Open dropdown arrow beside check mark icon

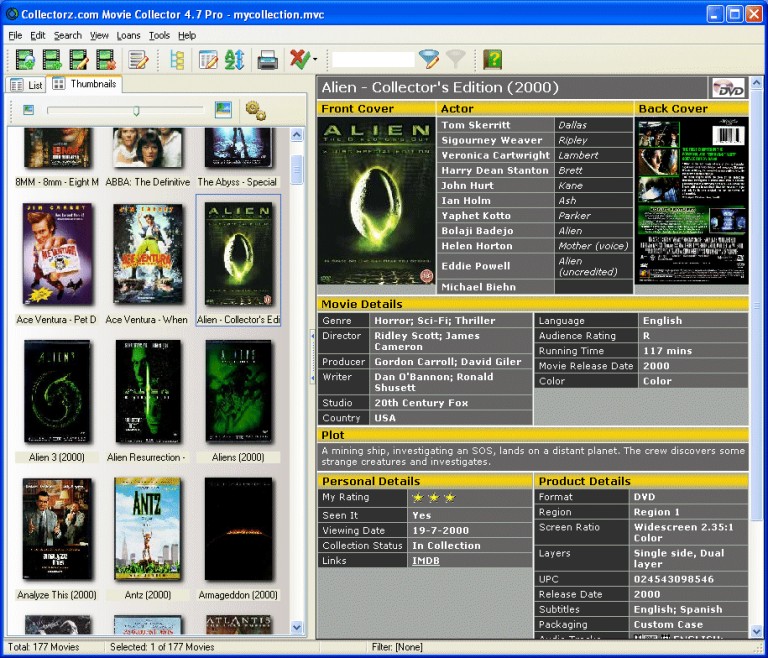click(x=314, y=60)
